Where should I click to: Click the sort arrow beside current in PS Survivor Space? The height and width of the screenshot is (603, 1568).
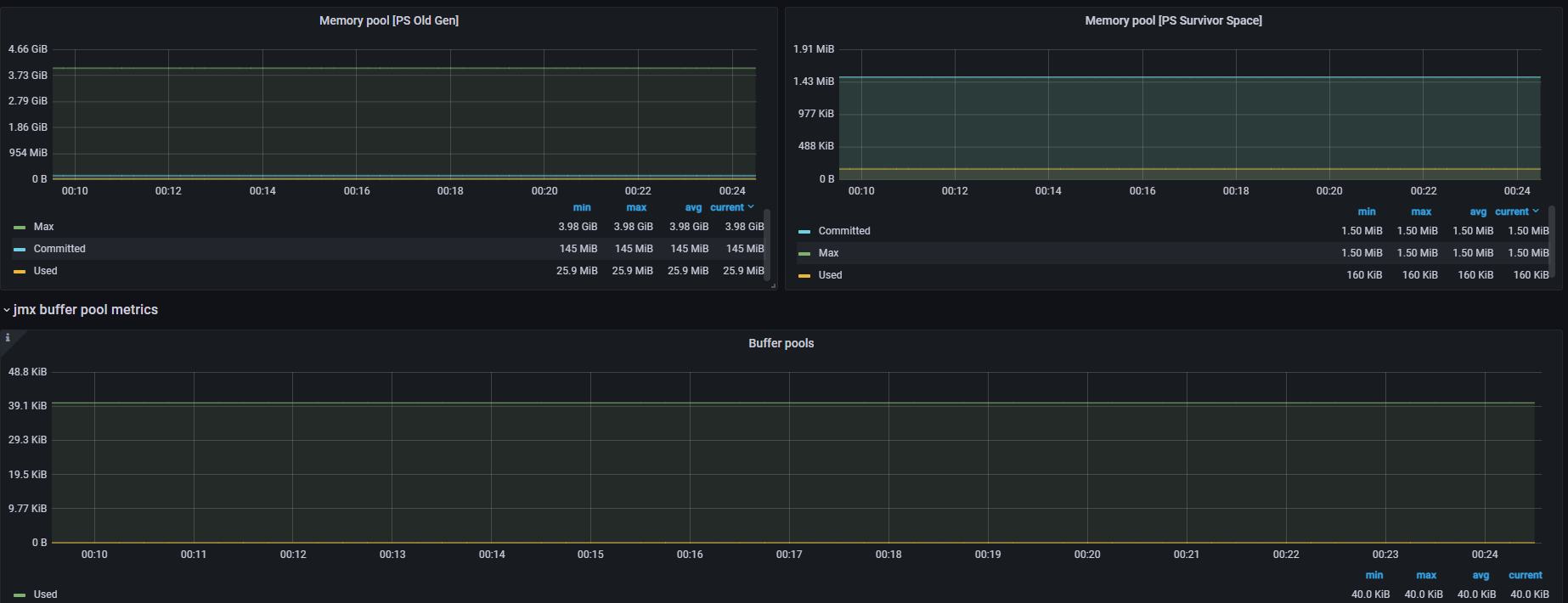(x=1536, y=211)
